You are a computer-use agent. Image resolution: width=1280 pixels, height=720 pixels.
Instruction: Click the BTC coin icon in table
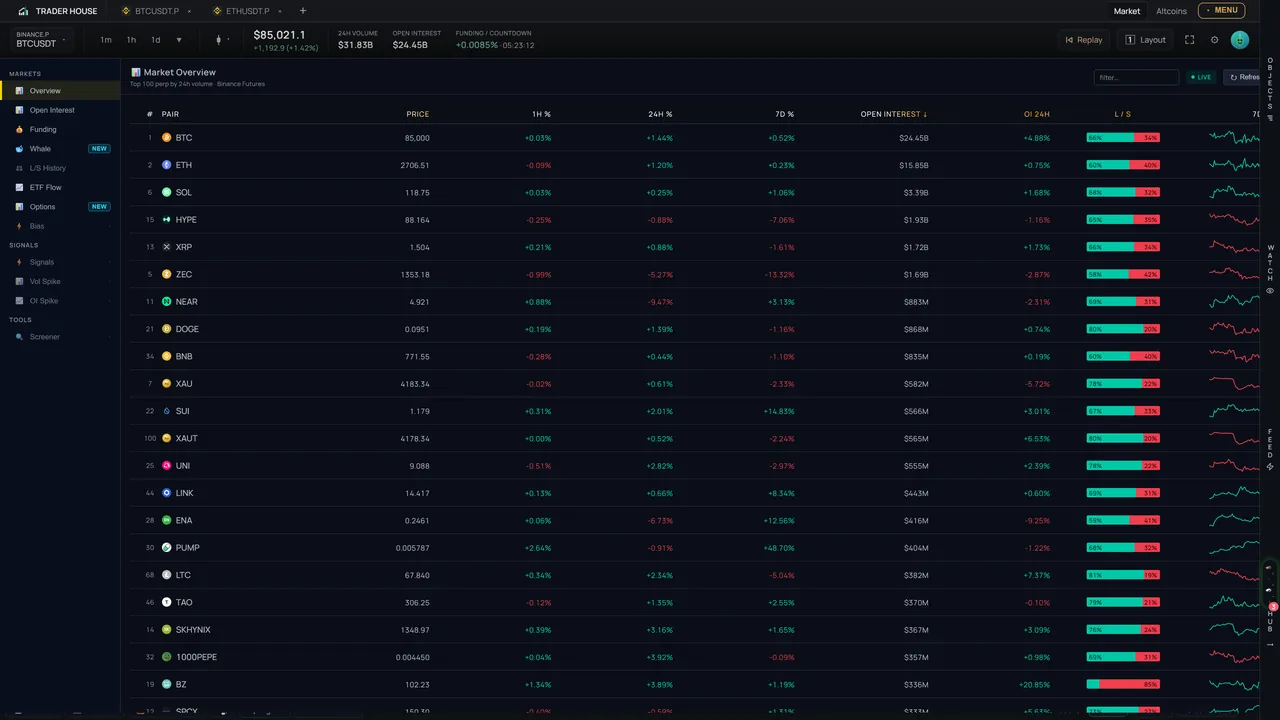point(166,138)
